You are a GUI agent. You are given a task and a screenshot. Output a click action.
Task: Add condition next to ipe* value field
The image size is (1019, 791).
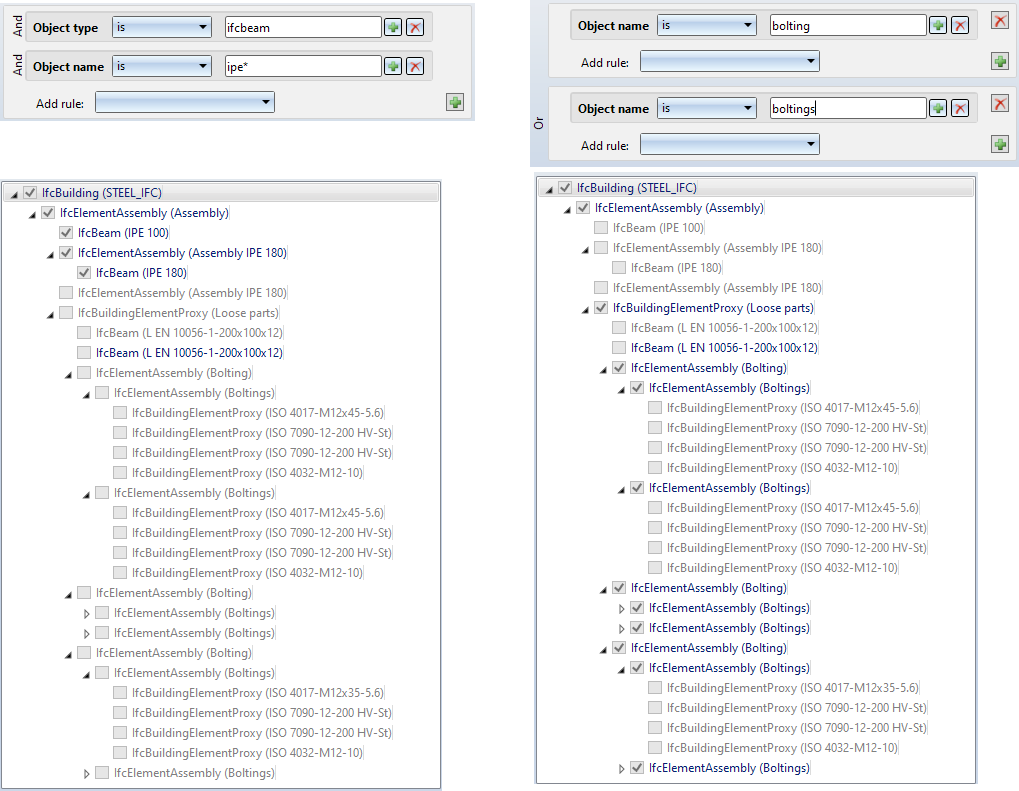(393, 66)
